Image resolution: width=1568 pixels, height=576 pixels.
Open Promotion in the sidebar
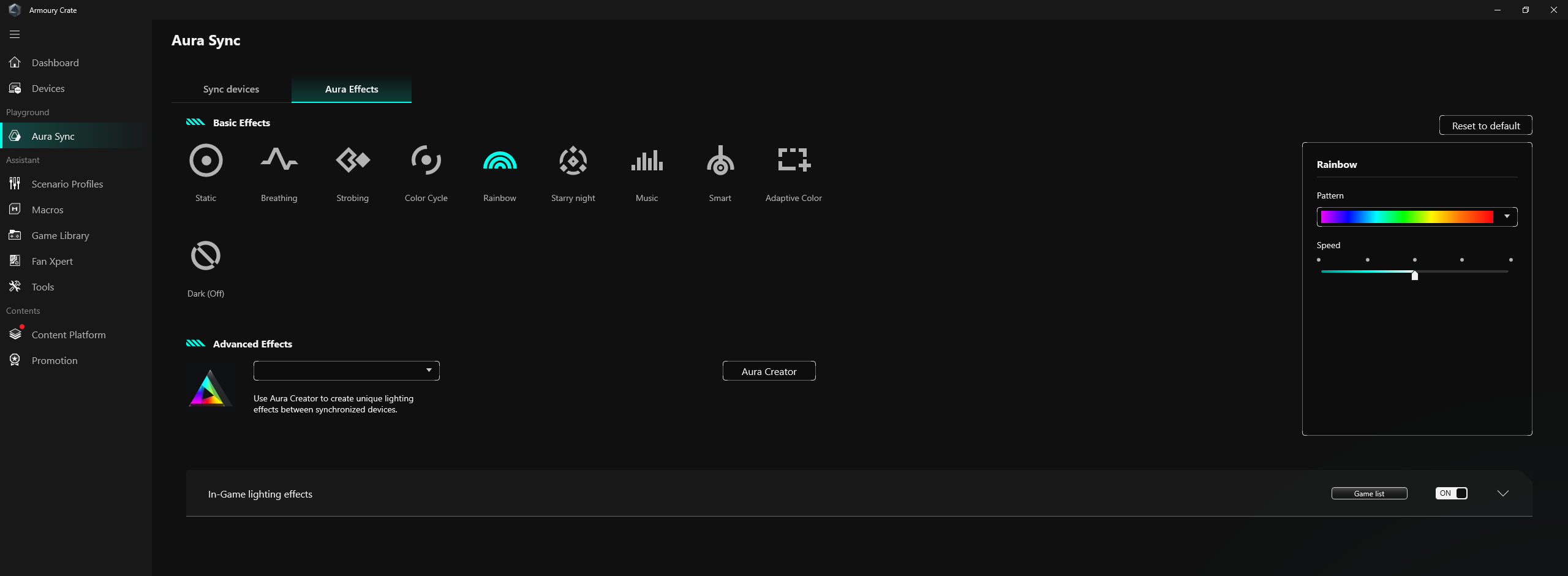tap(76, 360)
